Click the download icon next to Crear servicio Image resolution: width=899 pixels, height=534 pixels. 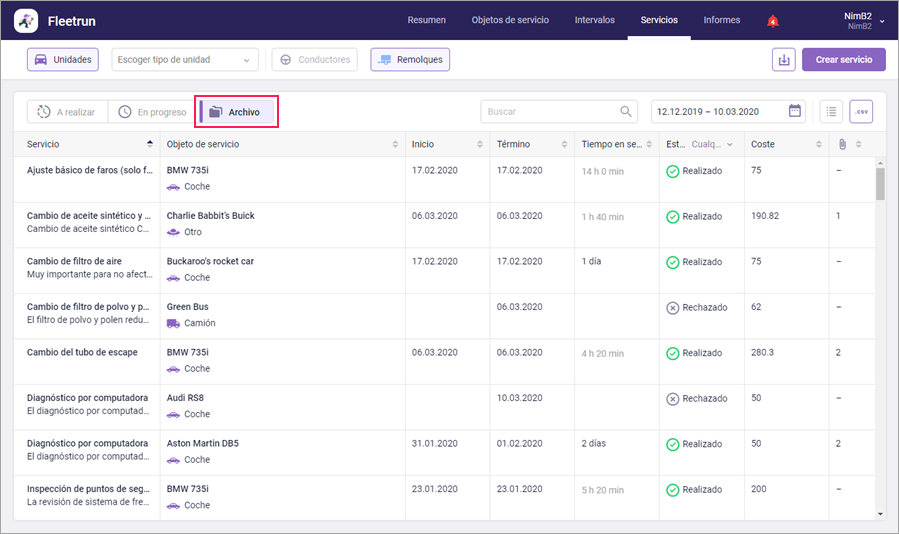pos(783,60)
